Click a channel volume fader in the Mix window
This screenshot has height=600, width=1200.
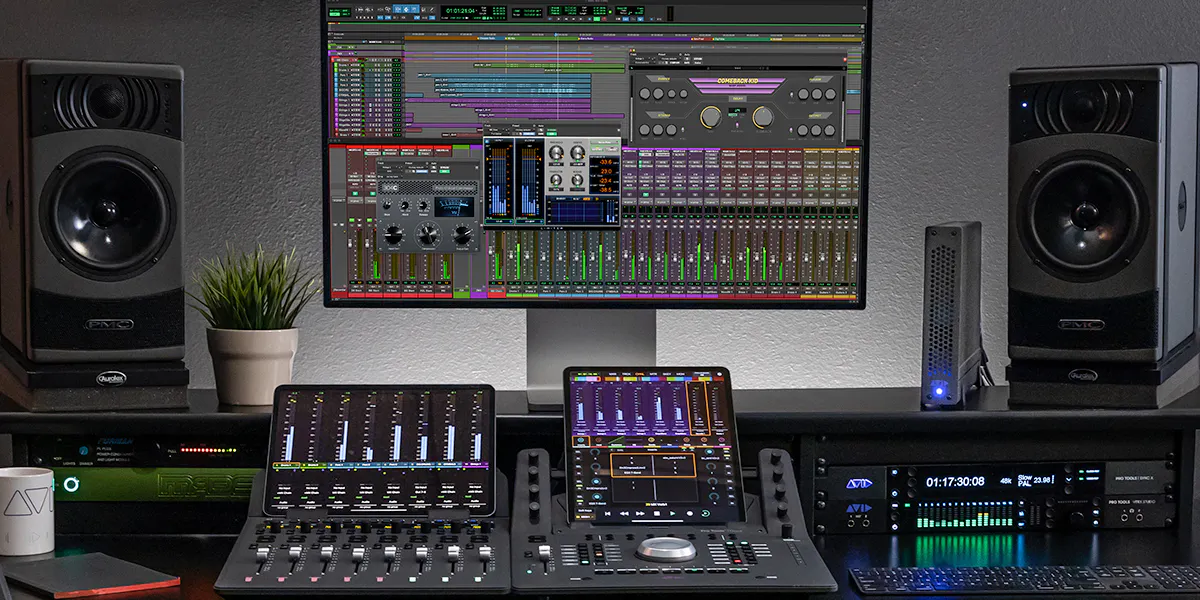(x=626, y=256)
